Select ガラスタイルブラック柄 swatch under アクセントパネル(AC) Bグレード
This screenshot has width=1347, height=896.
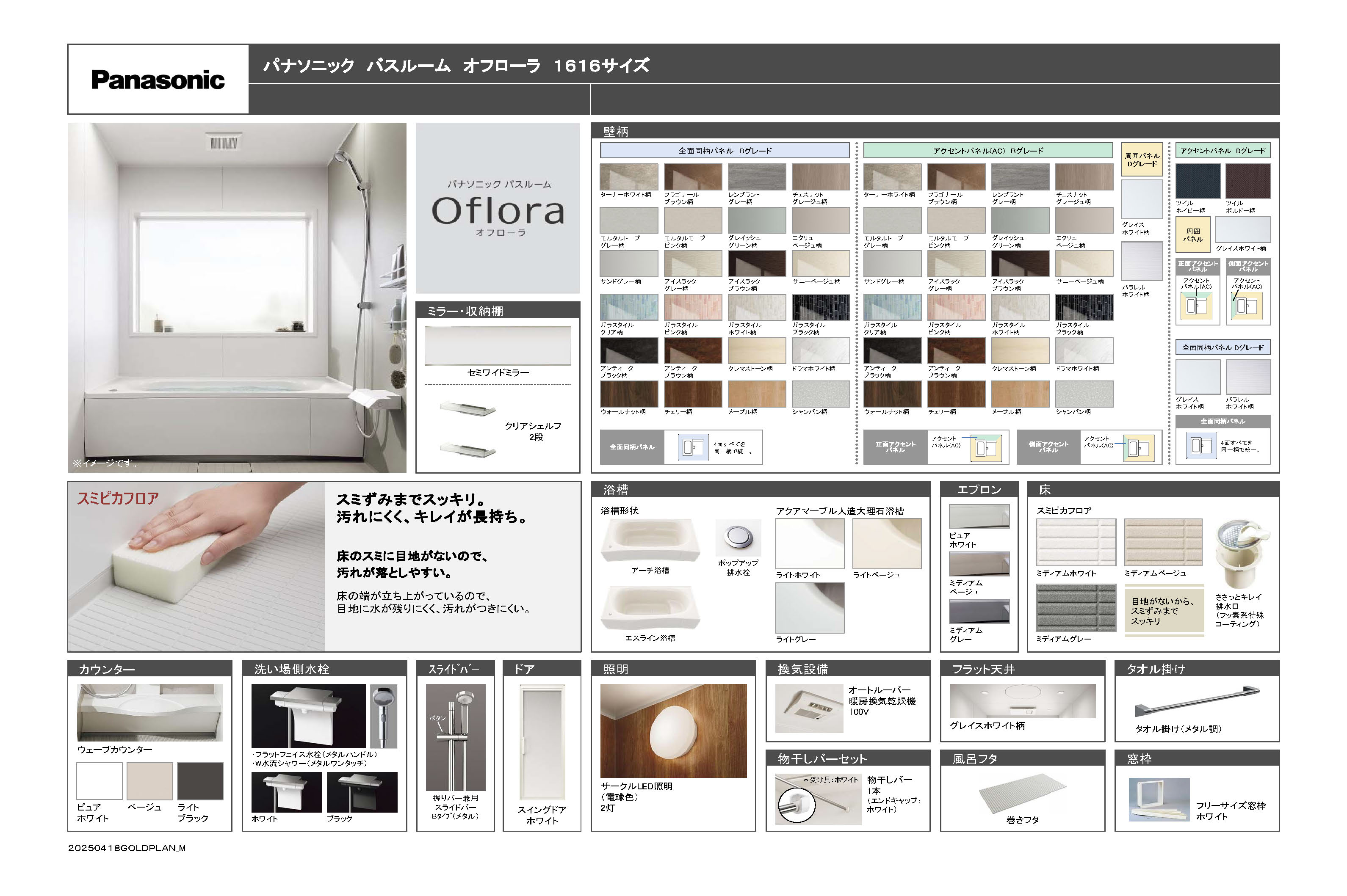pos(1084,307)
